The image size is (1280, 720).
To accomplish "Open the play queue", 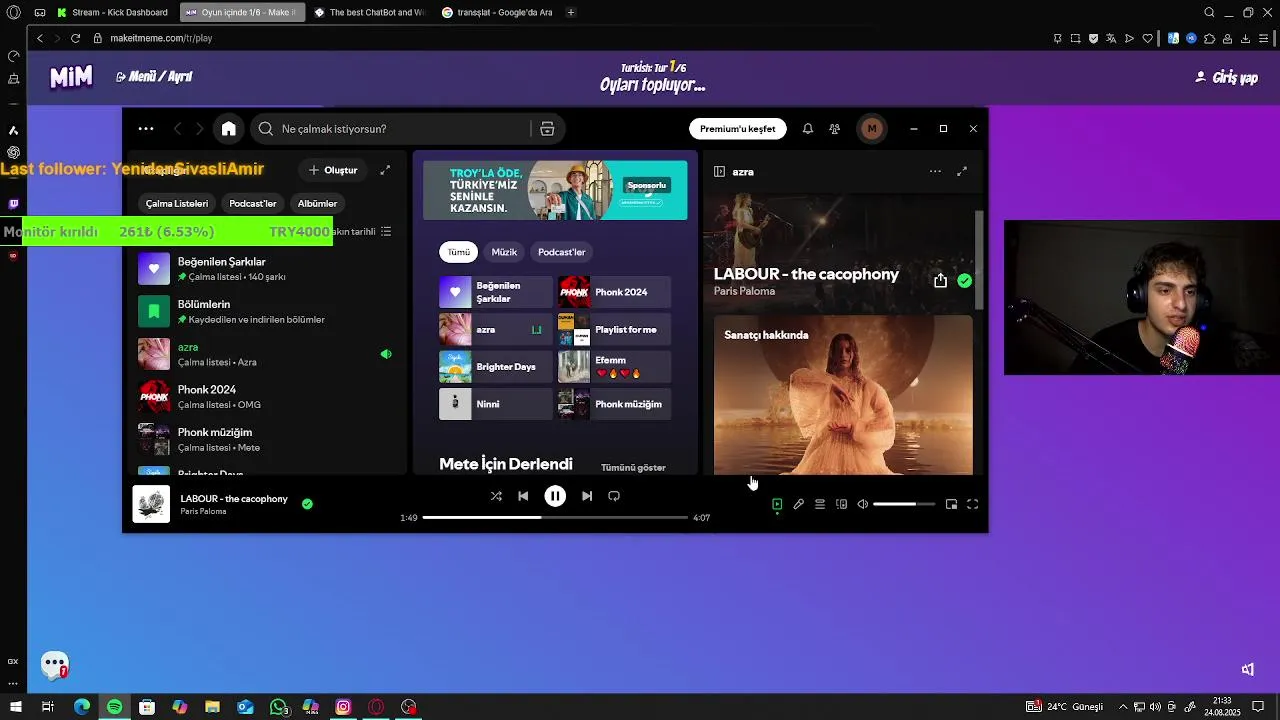I will click(820, 504).
